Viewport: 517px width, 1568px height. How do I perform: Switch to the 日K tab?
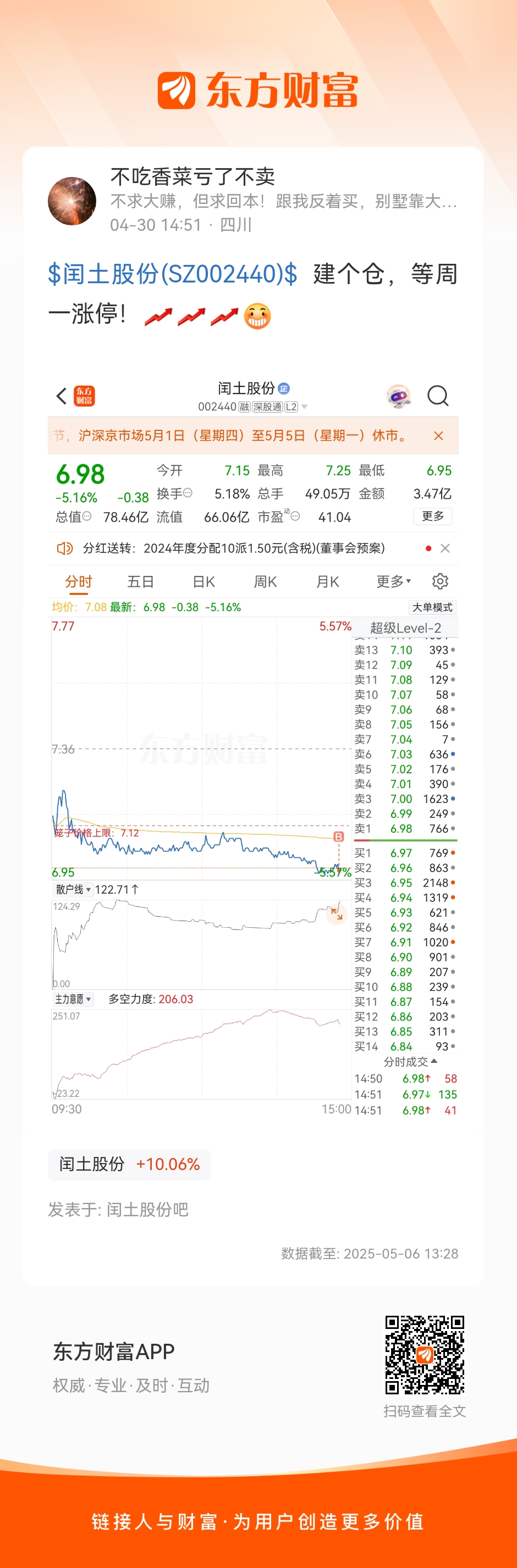click(204, 582)
